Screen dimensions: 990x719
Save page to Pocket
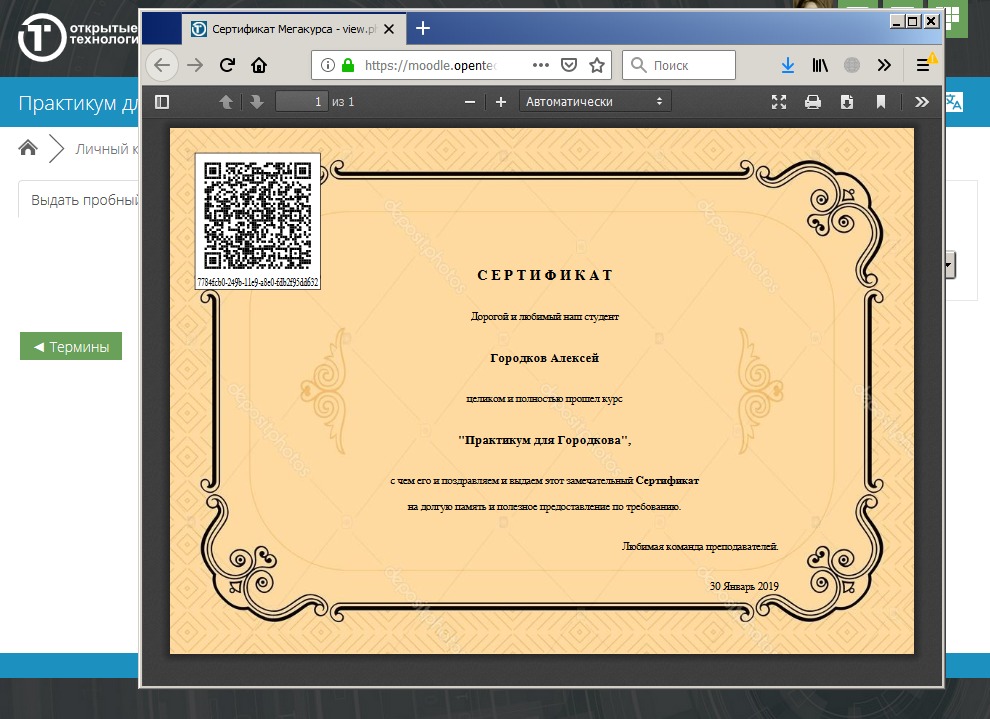point(568,65)
